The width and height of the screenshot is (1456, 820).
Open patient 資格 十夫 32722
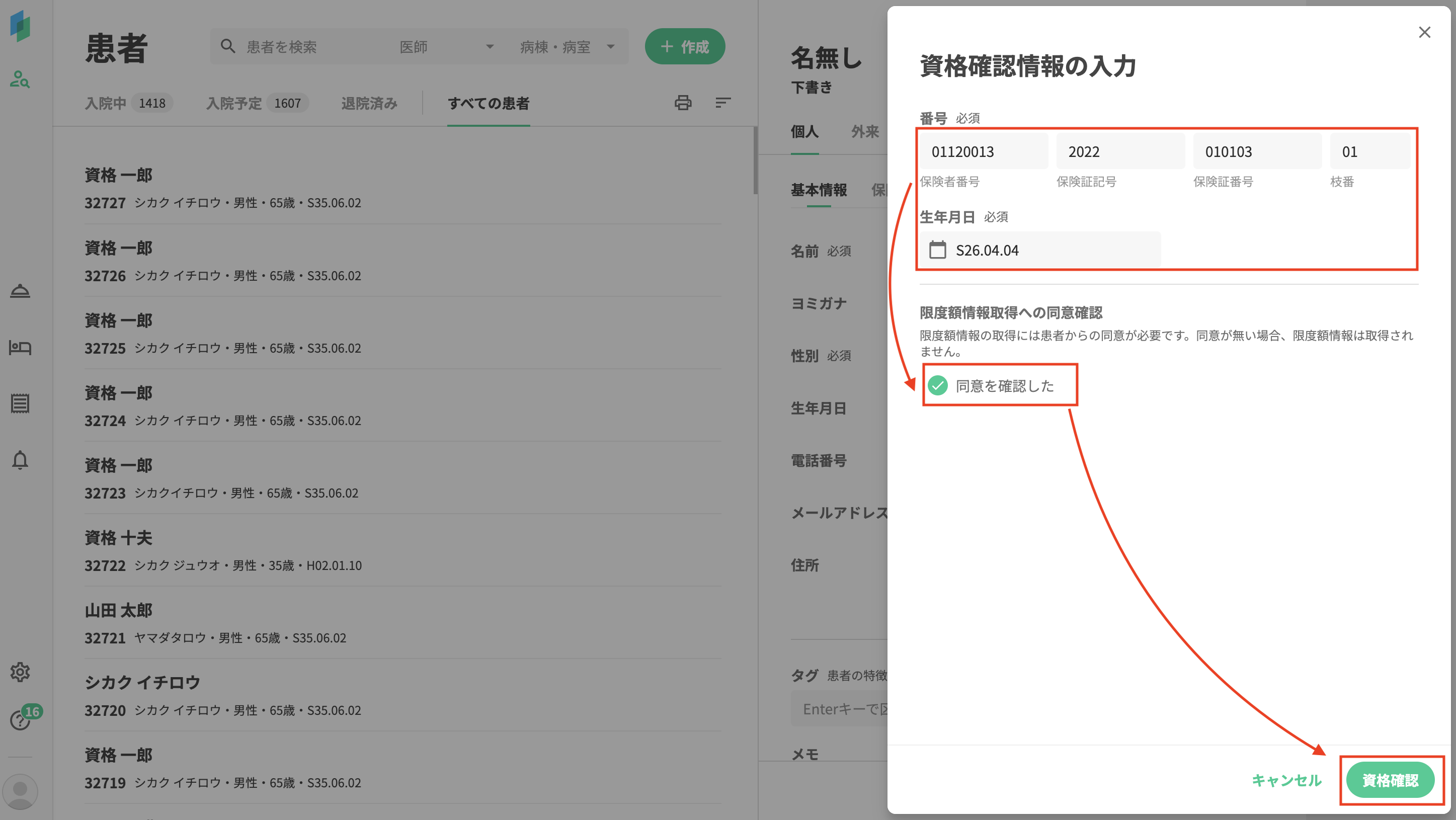click(x=402, y=550)
